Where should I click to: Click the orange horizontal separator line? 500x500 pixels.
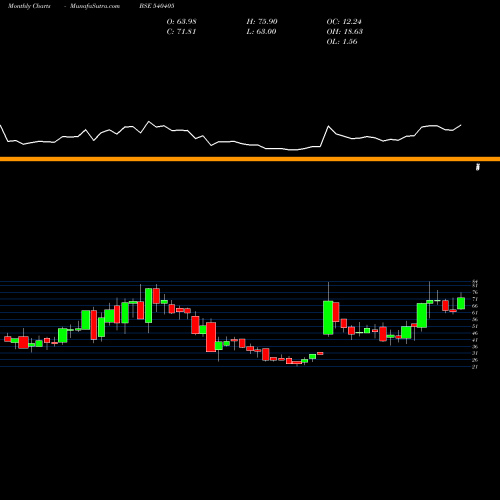[250, 159]
